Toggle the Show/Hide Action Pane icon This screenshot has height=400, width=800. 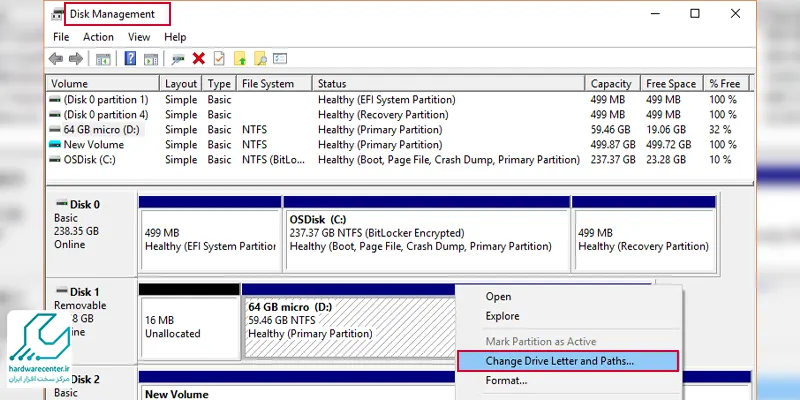(151, 59)
